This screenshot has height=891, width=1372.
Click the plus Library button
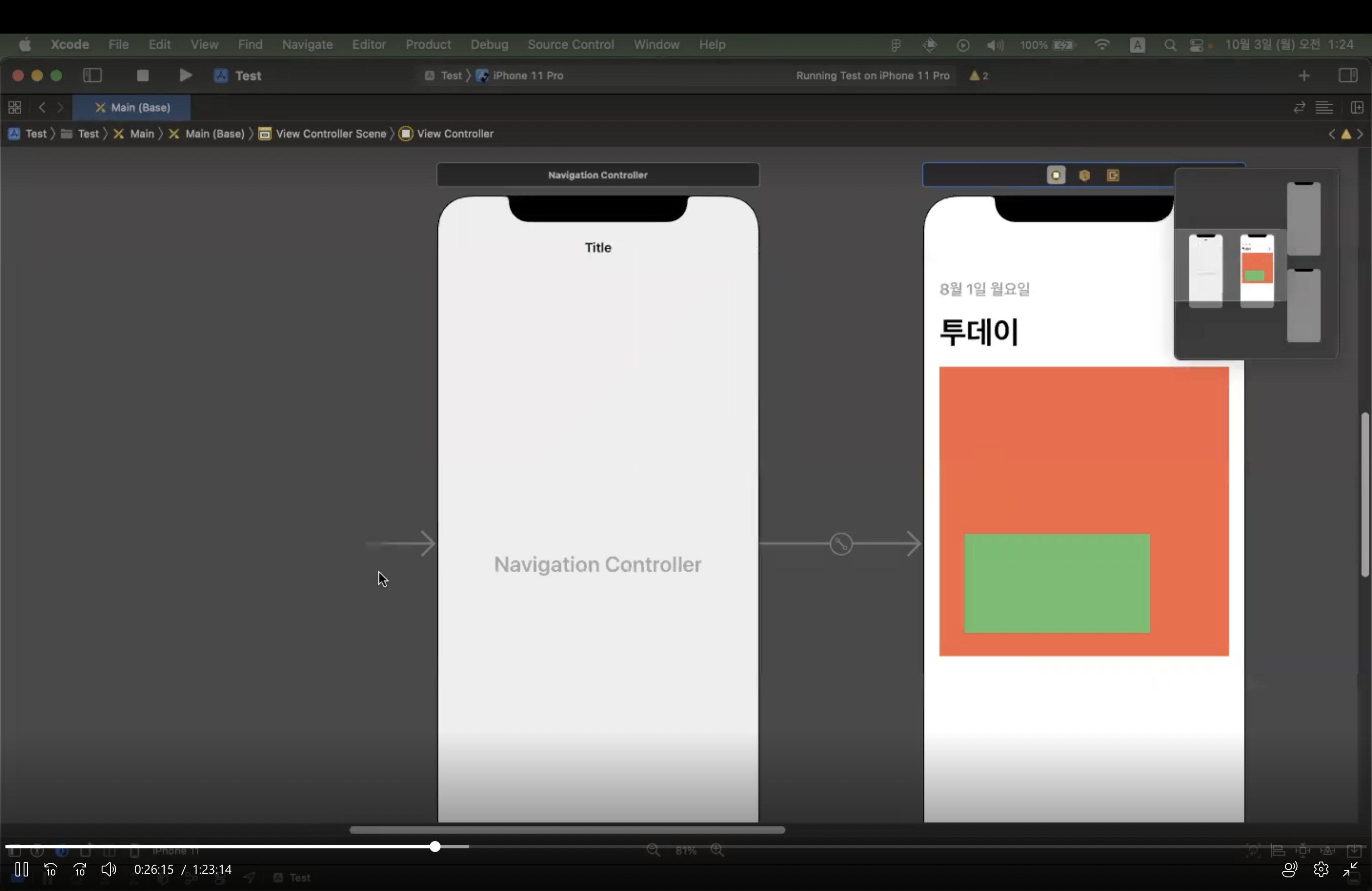pyautogui.click(x=1304, y=75)
